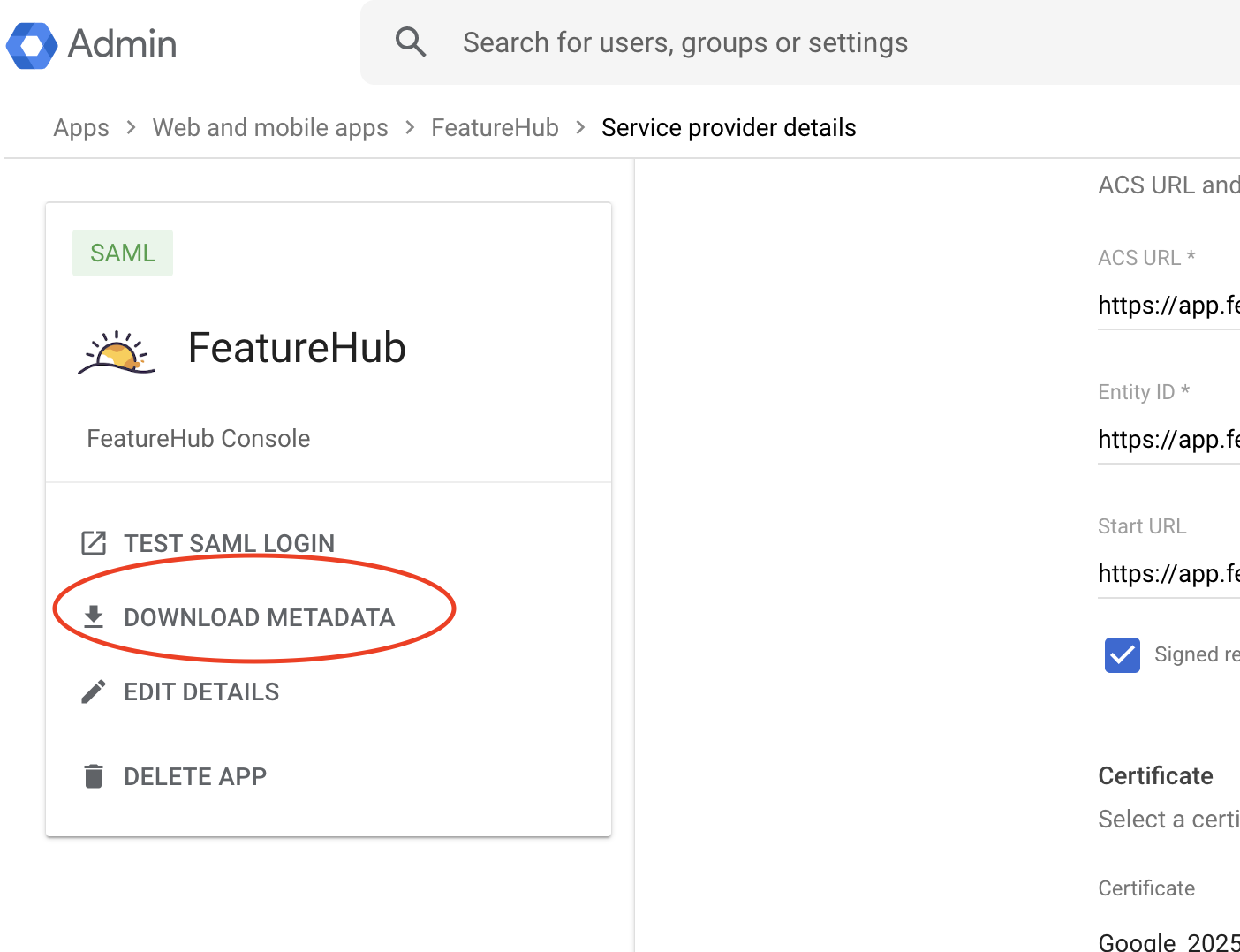Screen dimensions: 1240x952
Task: Click the Google Admin hexagon logo
Action: click(32, 45)
